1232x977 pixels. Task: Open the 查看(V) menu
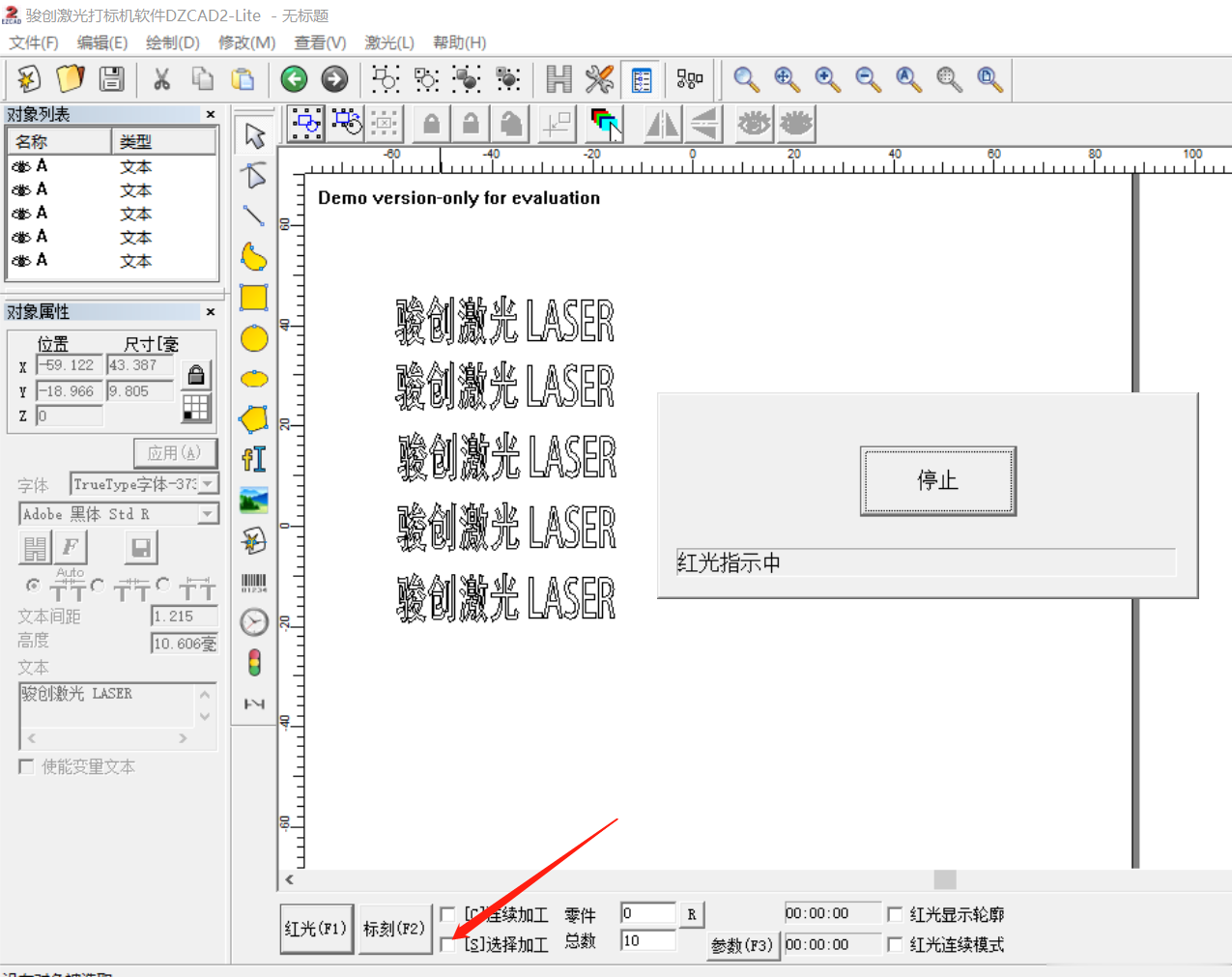(x=320, y=43)
